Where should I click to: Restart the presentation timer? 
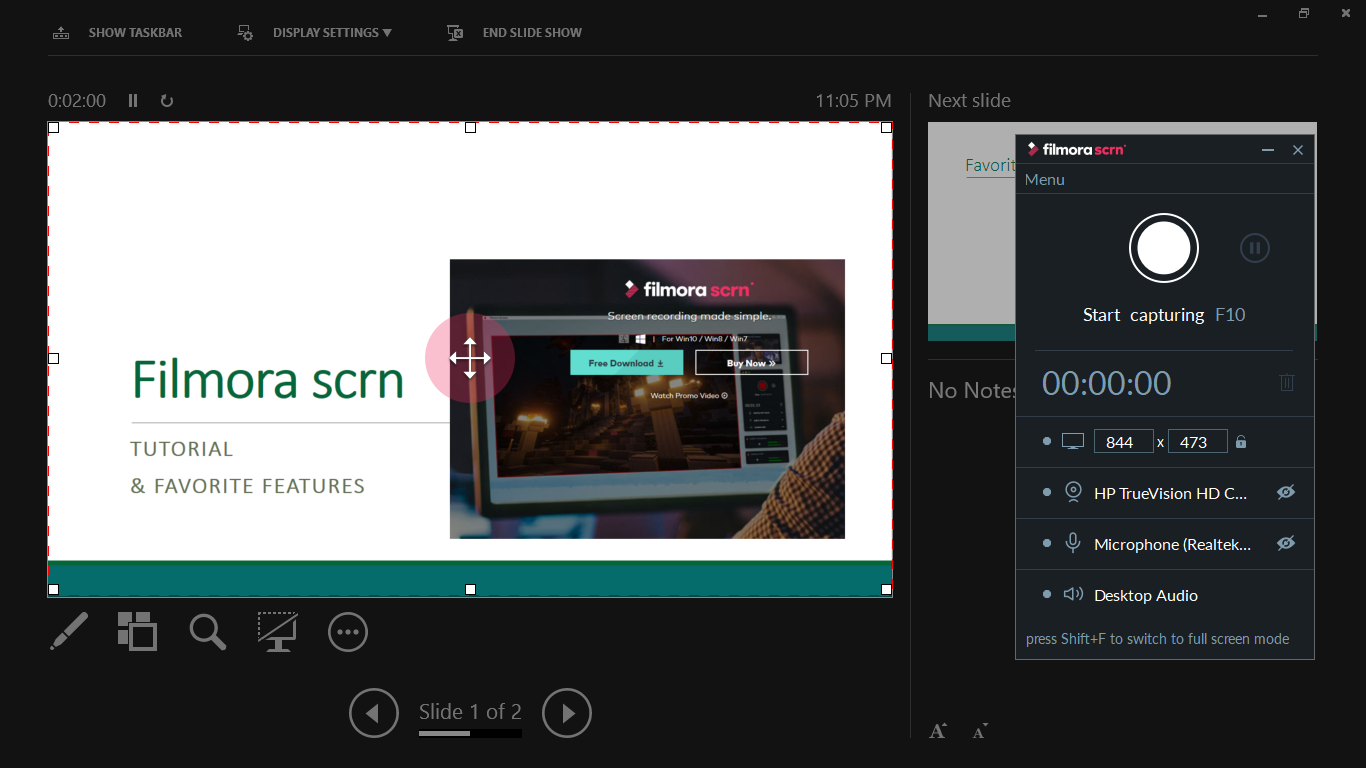point(166,100)
